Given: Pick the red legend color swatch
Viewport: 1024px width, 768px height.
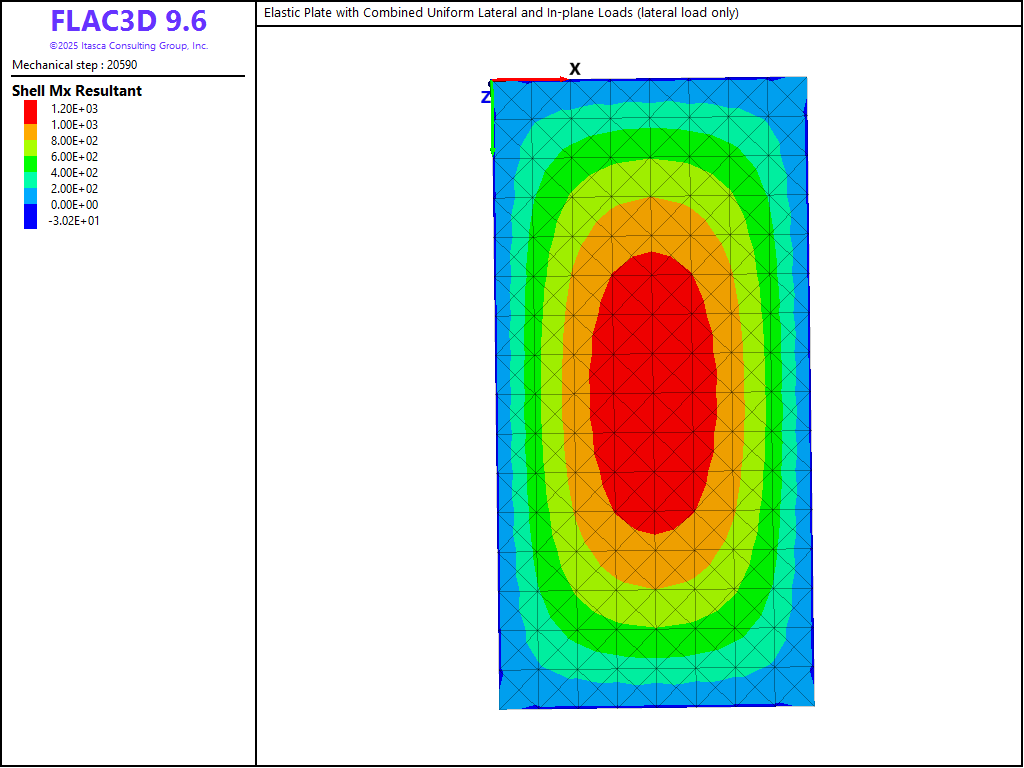Looking at the screenshot, I should [x=30, y=109].
